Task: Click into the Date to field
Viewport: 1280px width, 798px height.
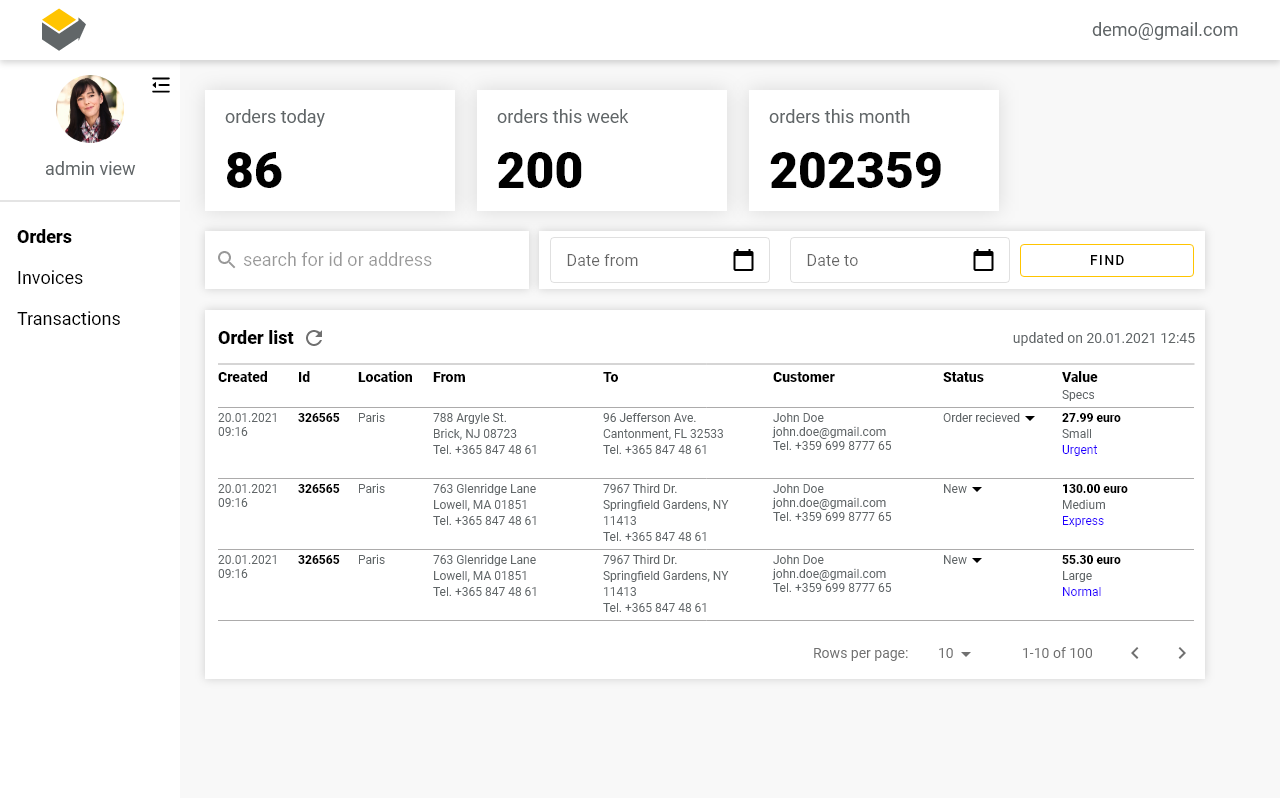Action: pyautogui.click(x=900, y=260)
